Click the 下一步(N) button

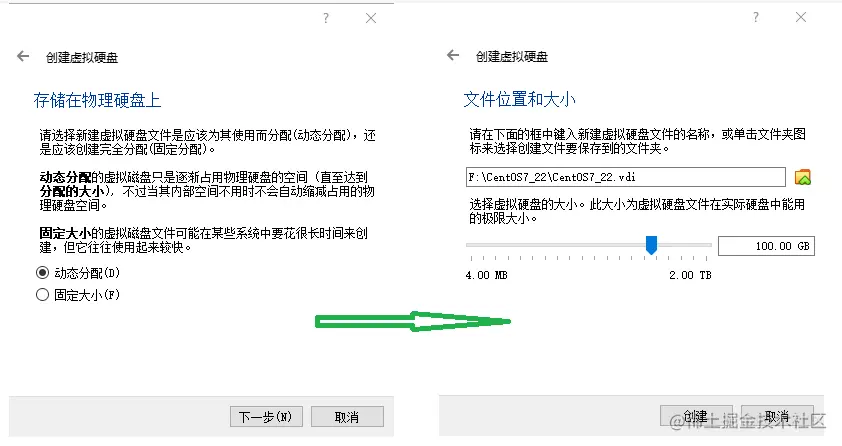(266, 416)
